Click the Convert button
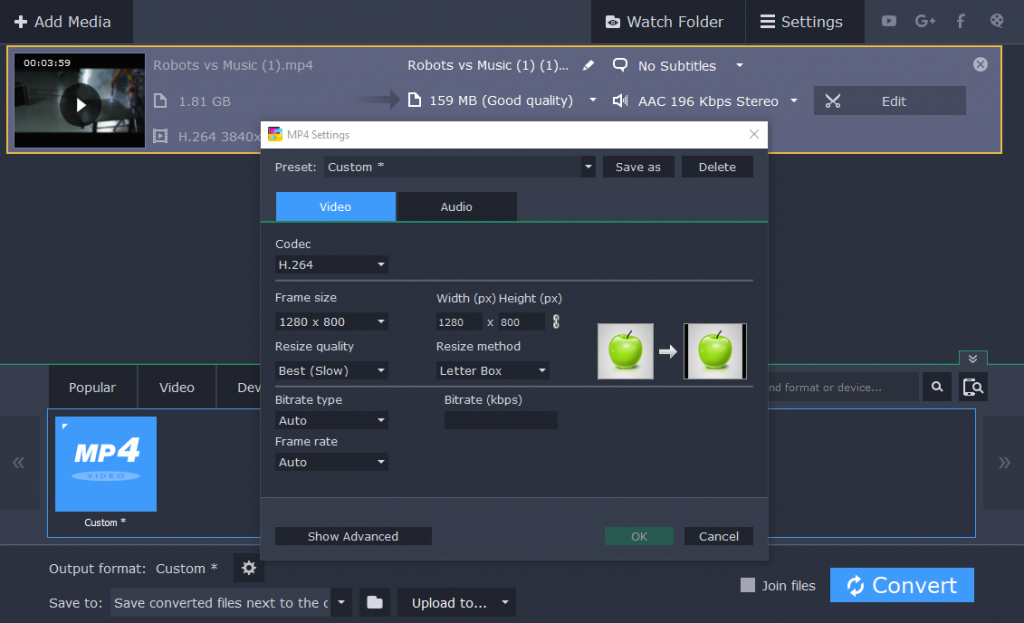 tap(902, 585)
